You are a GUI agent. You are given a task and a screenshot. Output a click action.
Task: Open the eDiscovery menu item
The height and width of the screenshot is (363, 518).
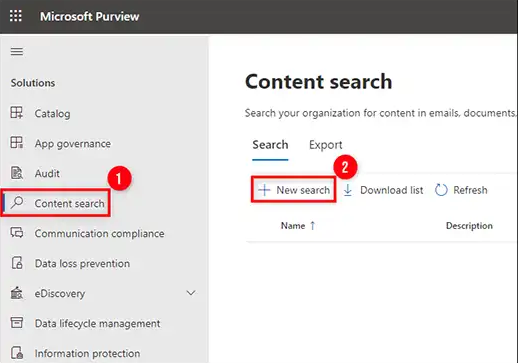(60, 293)
